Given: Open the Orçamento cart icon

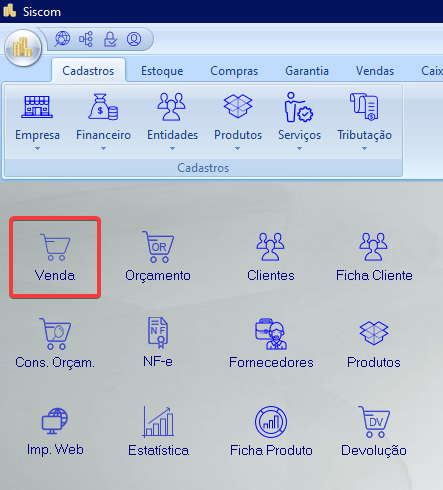Looking at the screenshot, I should tap(158, 257).
